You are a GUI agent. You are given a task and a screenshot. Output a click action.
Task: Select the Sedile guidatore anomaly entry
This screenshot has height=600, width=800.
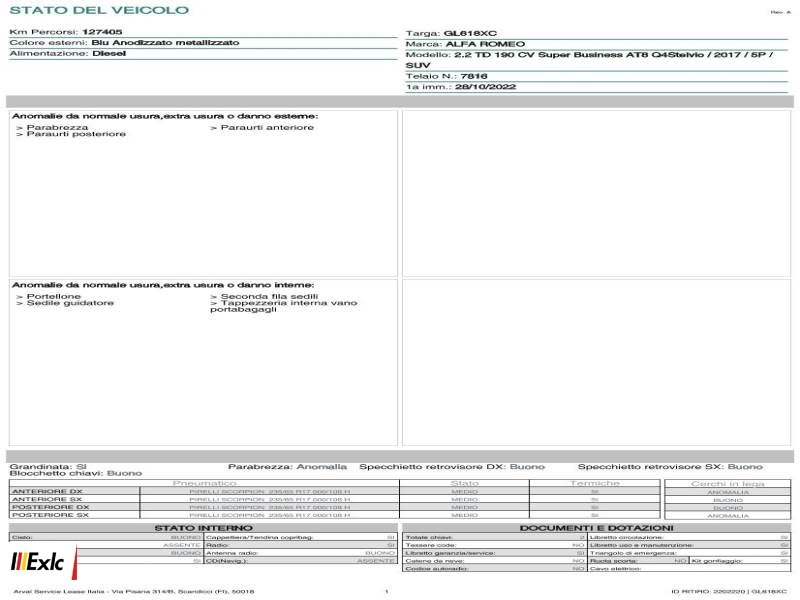click(65, 303)
